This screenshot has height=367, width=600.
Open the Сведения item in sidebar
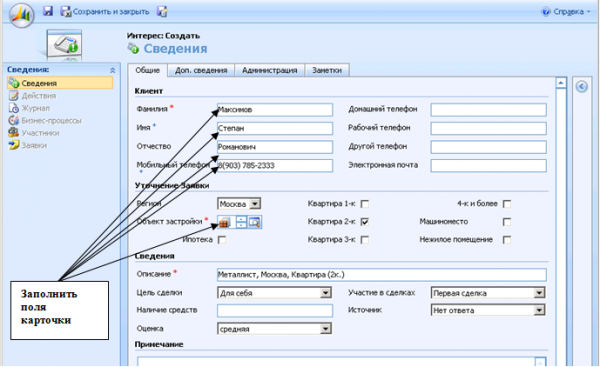[x=60, y=83]
